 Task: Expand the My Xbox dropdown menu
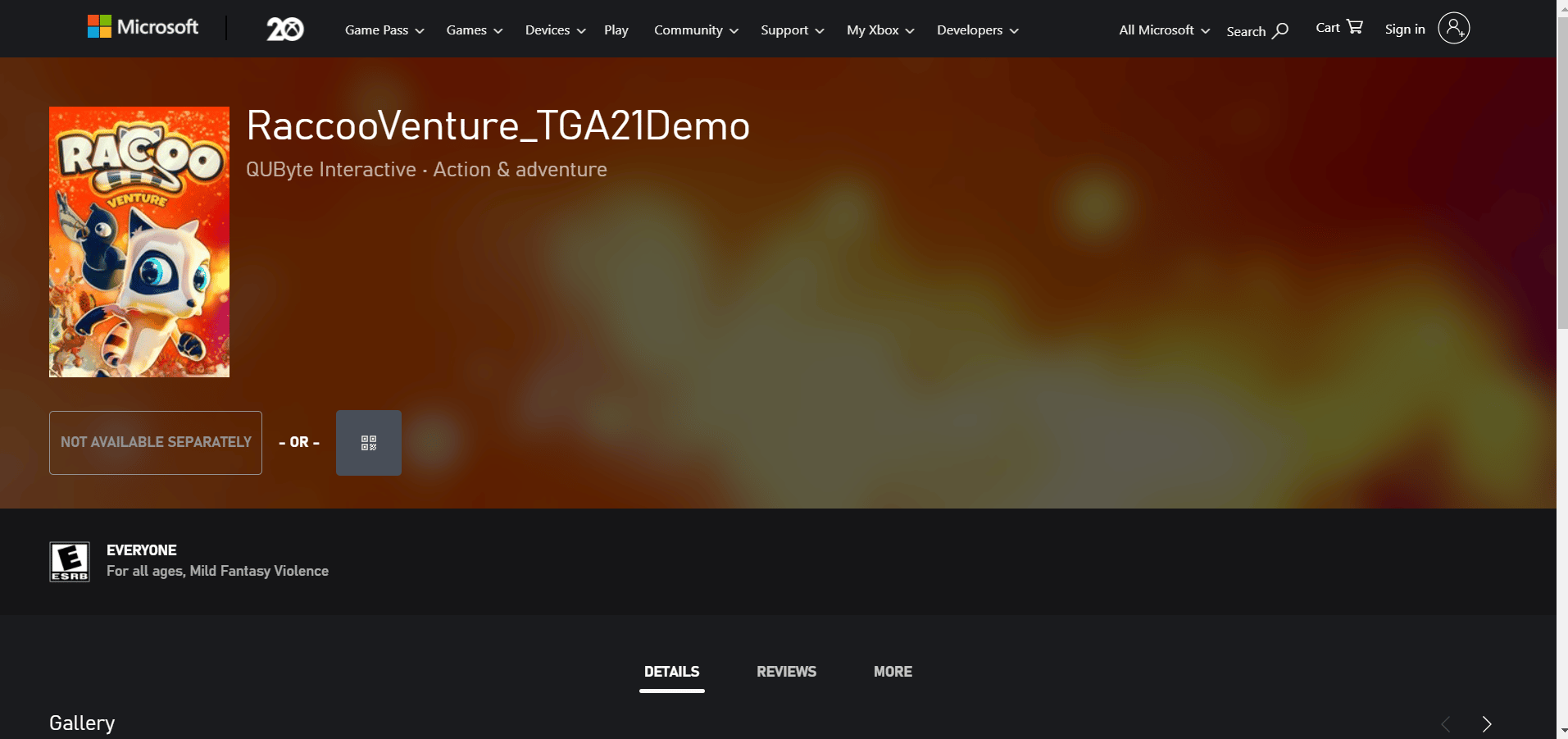880,30
